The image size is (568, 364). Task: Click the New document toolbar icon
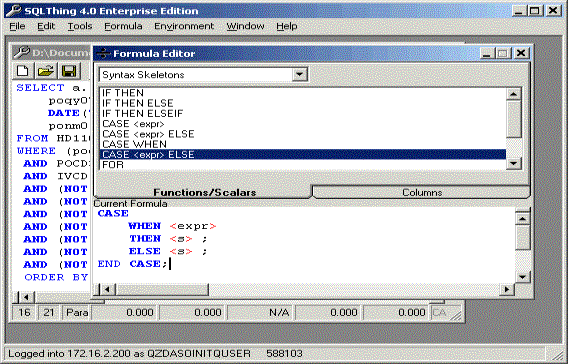coord(23,71)
